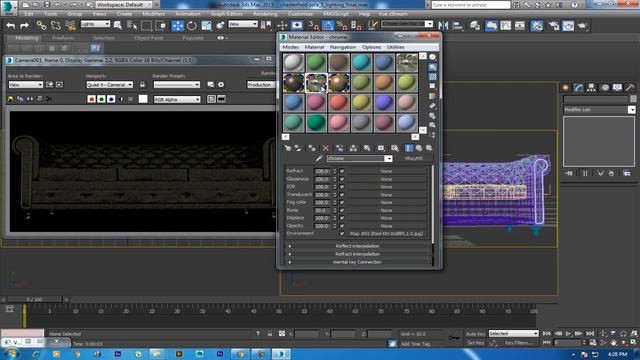Select the white material sample sphere
The height and width of the screenshot is (360, 640).
pos(293,62)
